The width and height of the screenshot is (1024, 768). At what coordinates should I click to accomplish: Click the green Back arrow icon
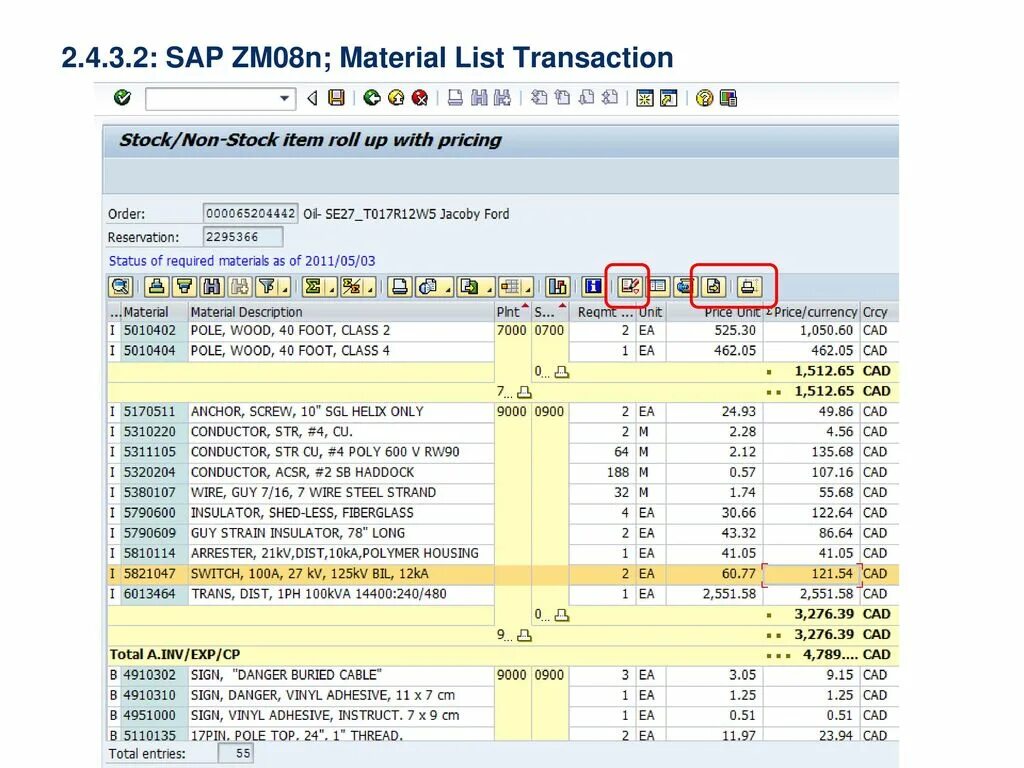click(x=372, y=98)
